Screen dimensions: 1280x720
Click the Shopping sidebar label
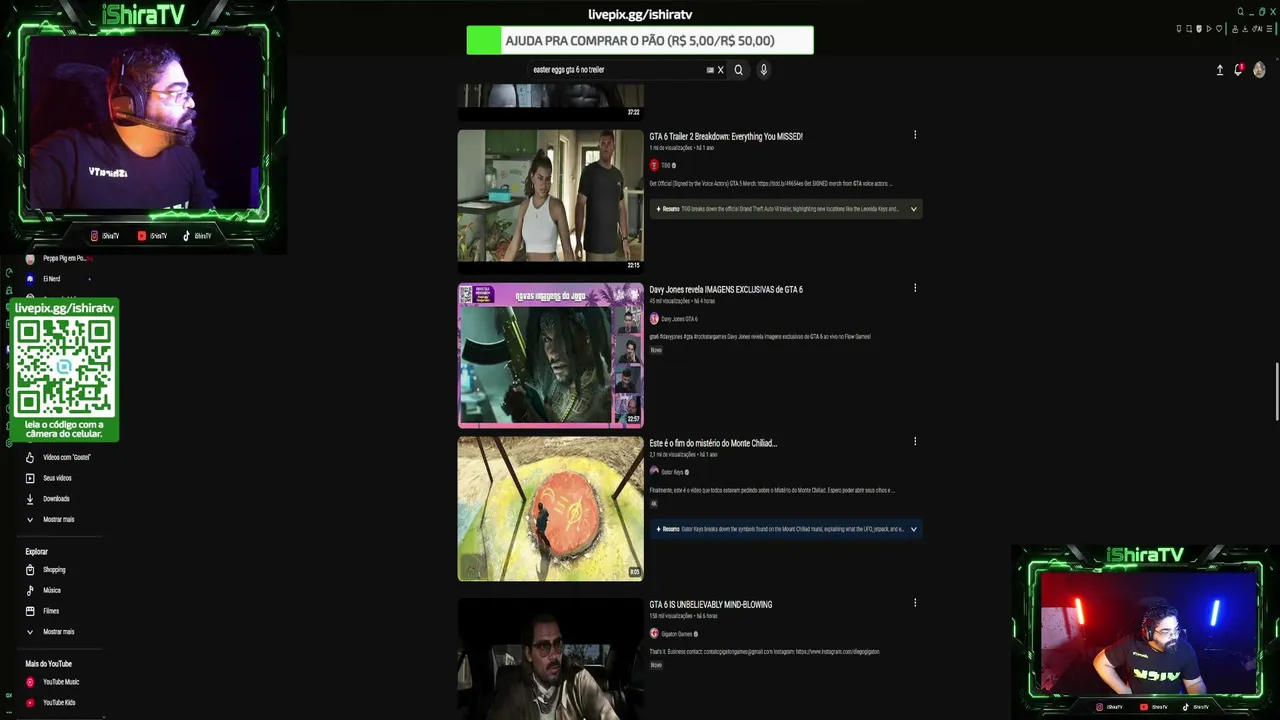point(54,570)
